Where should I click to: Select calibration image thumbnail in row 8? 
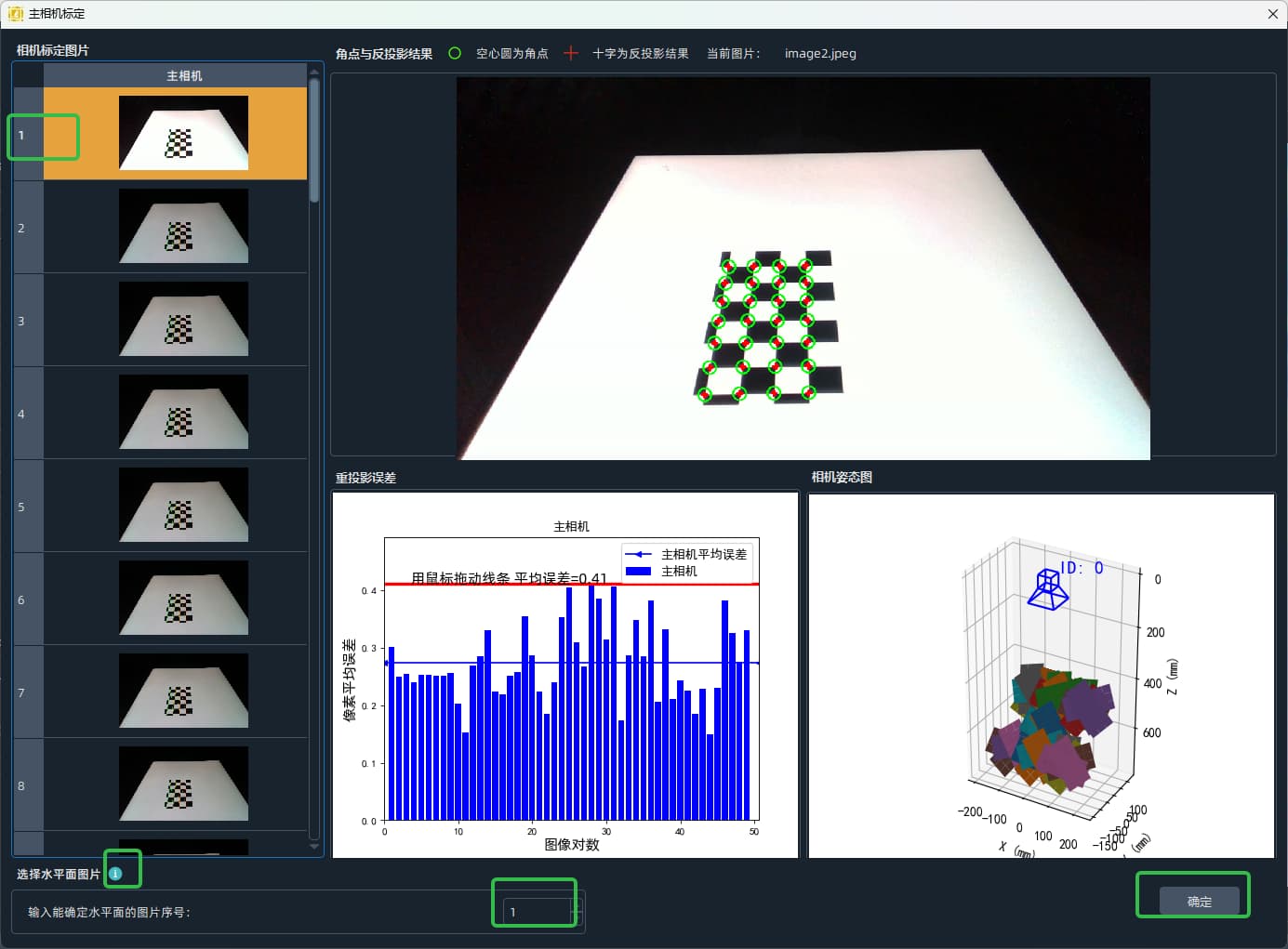point(183,784)
